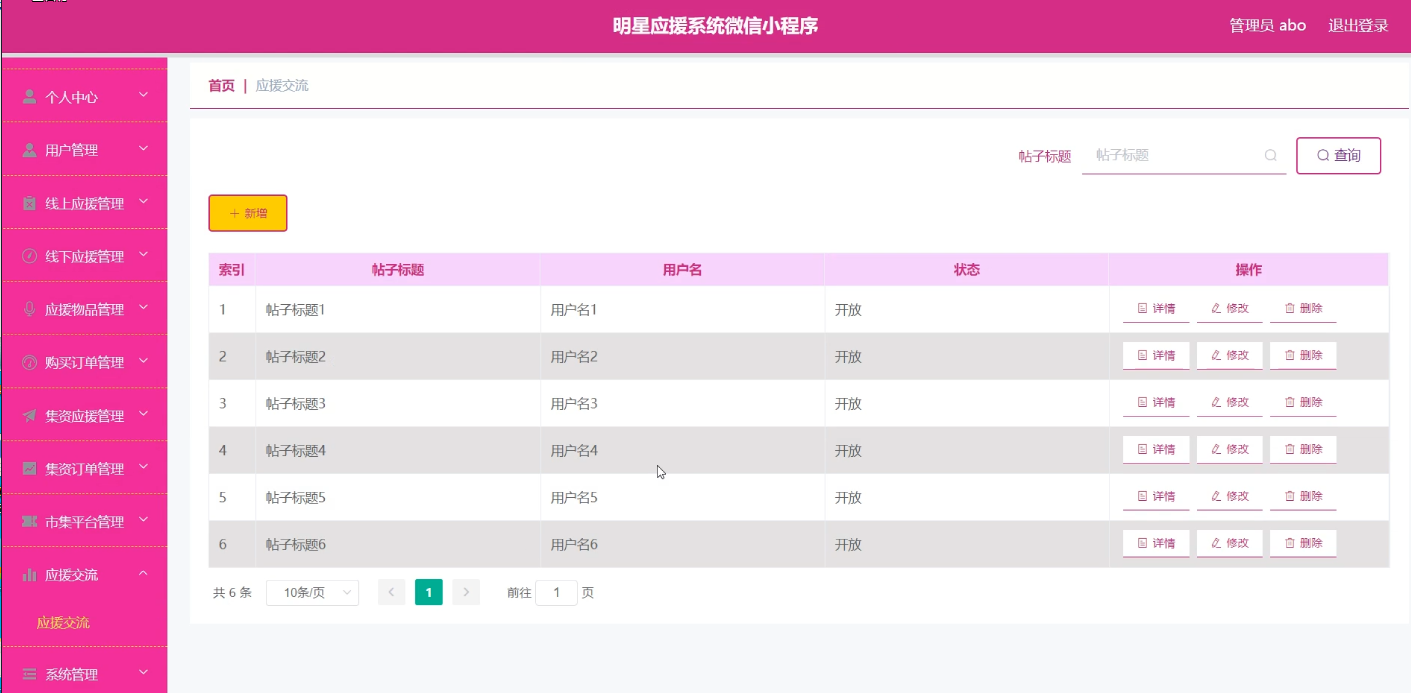Image resolution: width=1411 pixels, height=693 pixels.
Task: Click the 应援物品管理 microphone icon
Action: click(x=30, y=309)
